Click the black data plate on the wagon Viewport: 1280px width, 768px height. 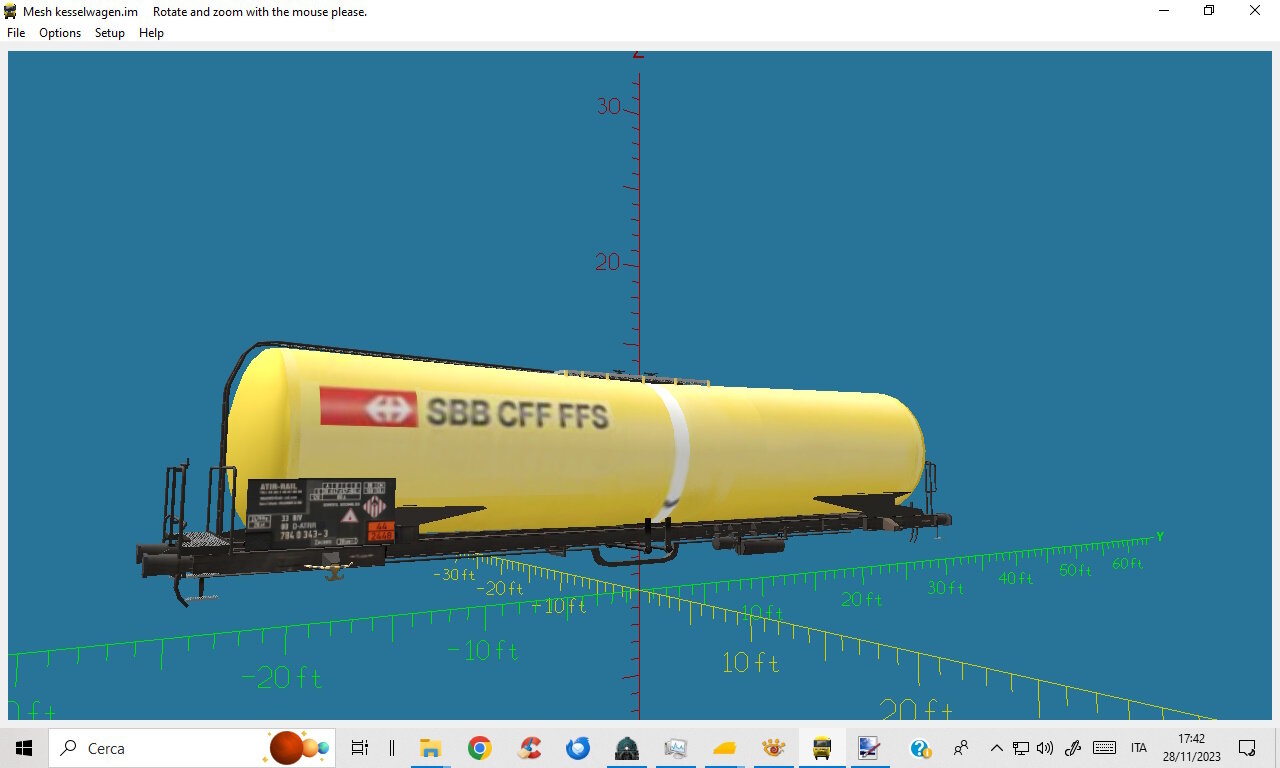(x=321, y=511)
